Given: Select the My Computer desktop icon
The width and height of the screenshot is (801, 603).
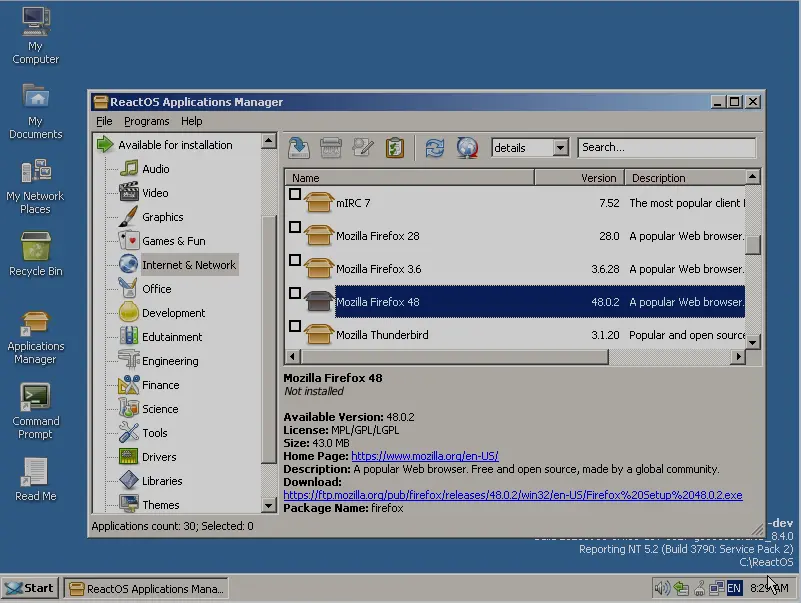Looking at the screenshot, I should (36, 21).
